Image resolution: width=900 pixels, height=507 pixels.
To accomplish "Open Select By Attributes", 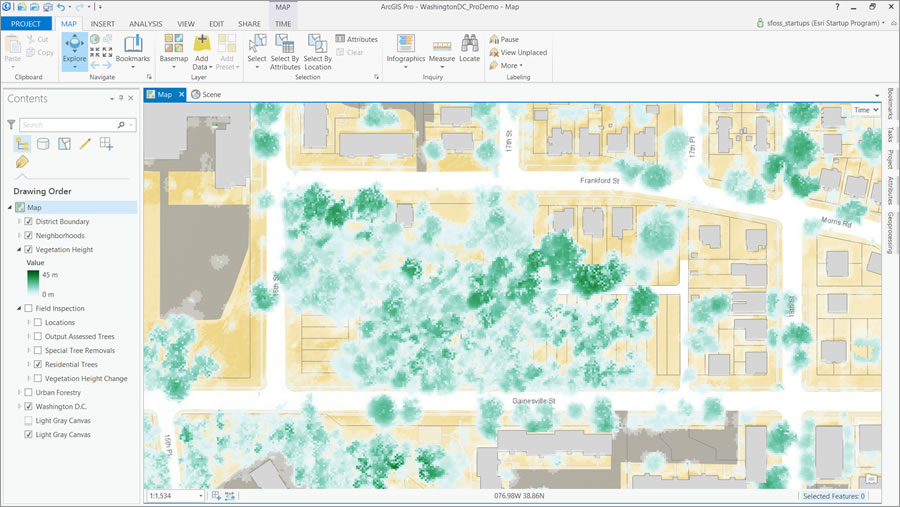I will pos(285,52).
